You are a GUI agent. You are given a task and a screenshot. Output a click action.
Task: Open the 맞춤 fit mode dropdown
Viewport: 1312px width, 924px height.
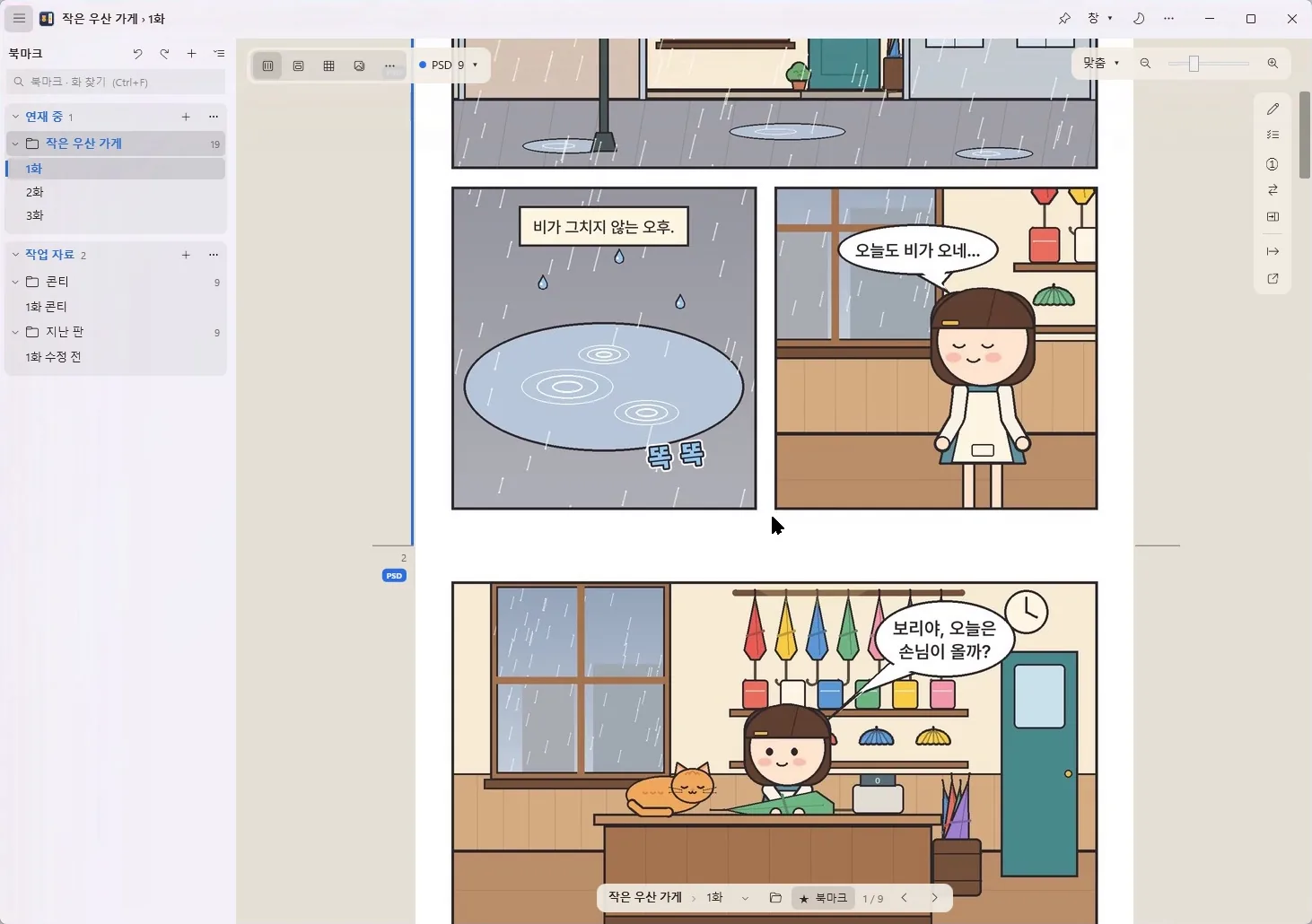(1101, 63)
